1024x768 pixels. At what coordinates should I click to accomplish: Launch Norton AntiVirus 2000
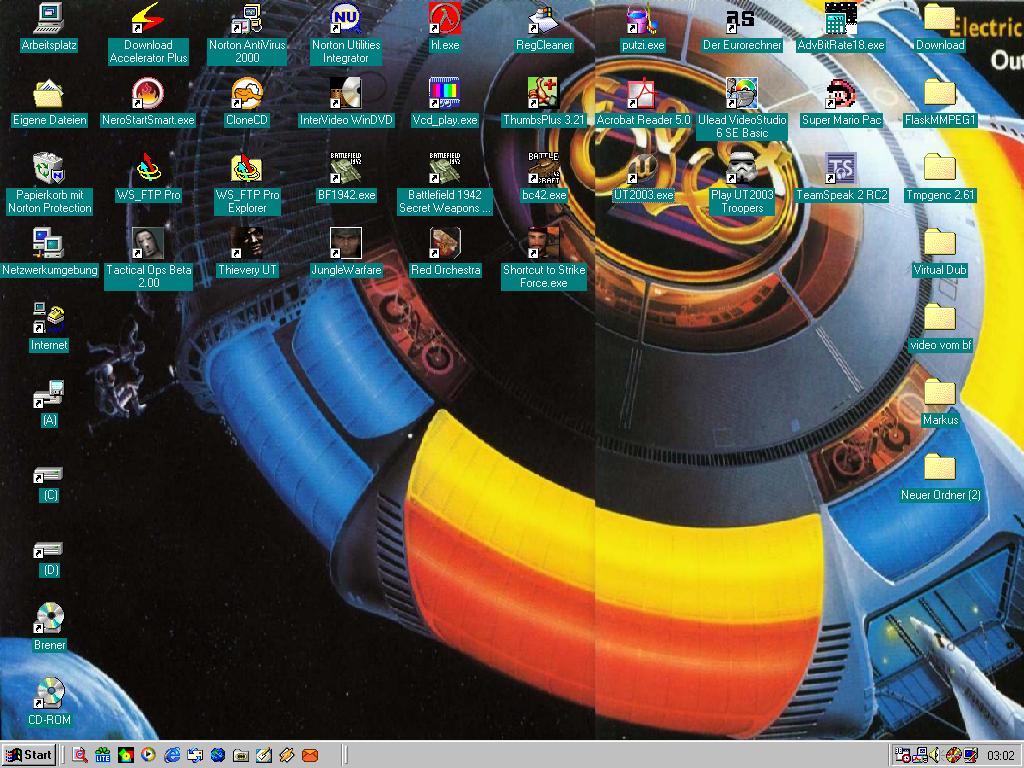click(247, 33)
